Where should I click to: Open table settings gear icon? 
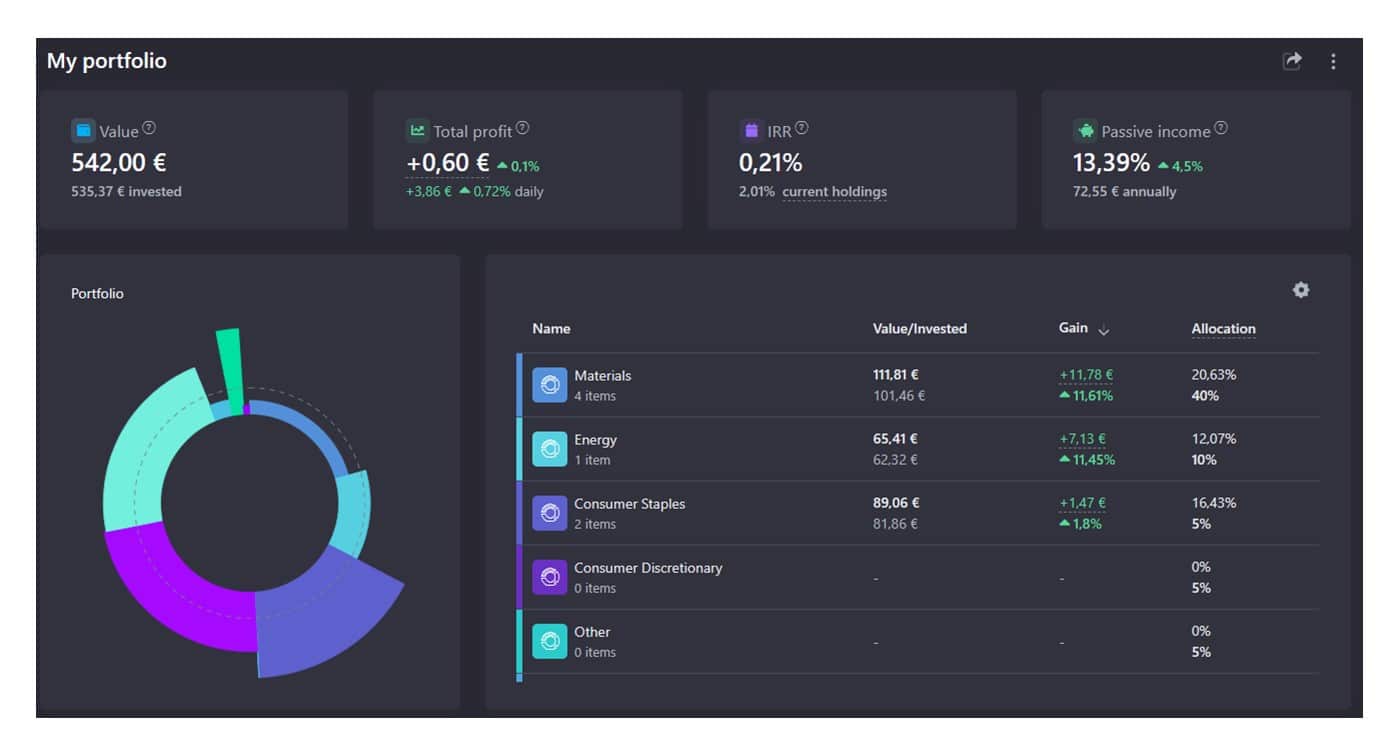[x=1300, y=290]
